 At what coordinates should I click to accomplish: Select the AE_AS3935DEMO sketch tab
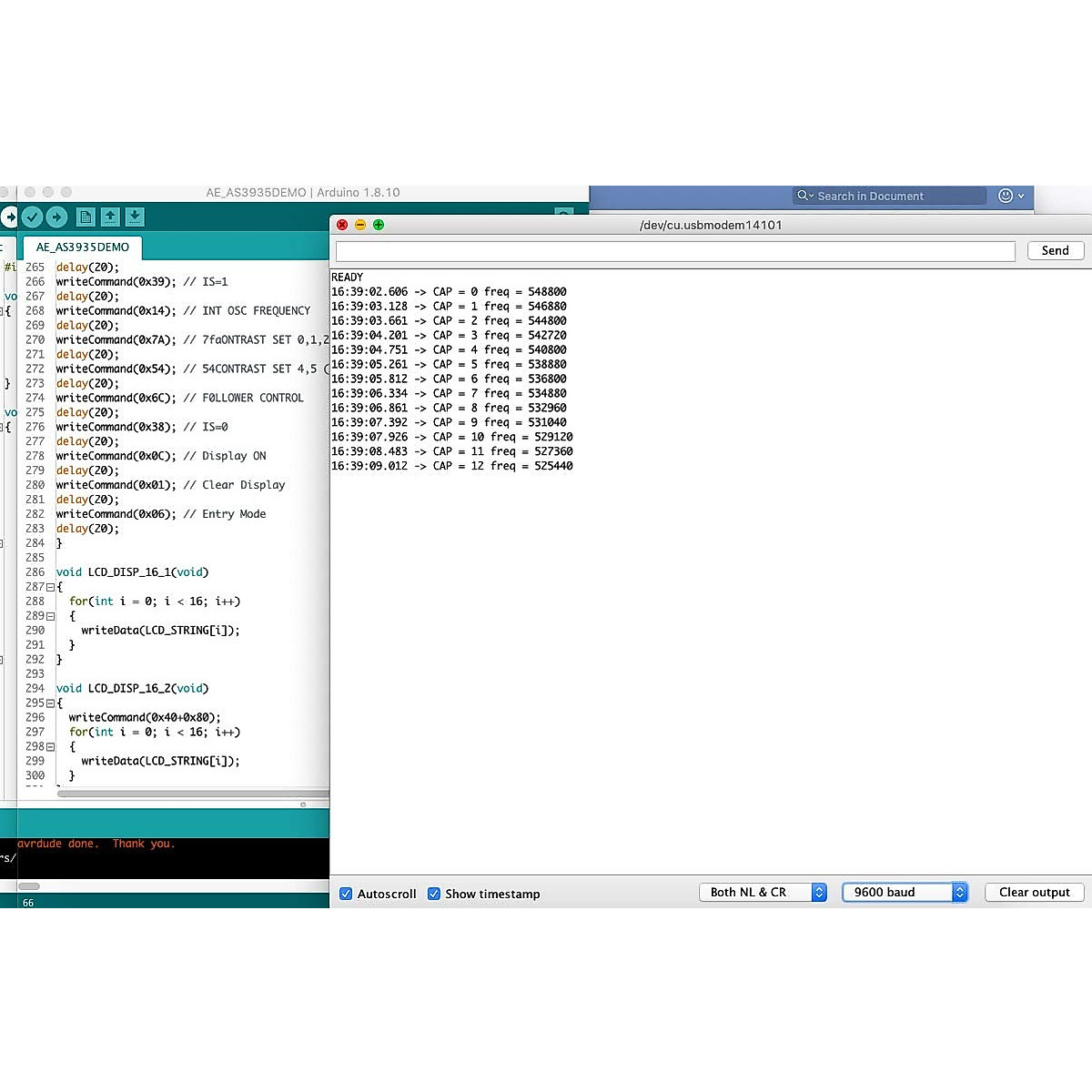pyautogui.click(x=83, y=247)
